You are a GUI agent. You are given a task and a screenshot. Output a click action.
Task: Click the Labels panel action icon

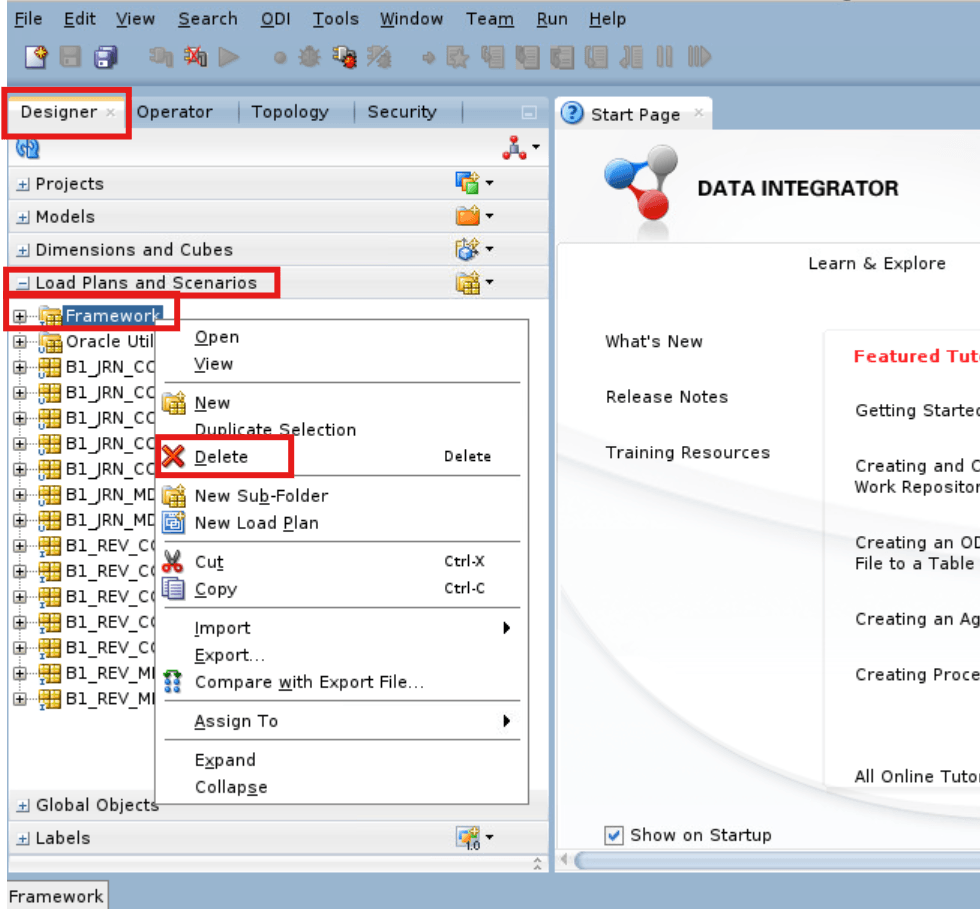pos(468,838)
